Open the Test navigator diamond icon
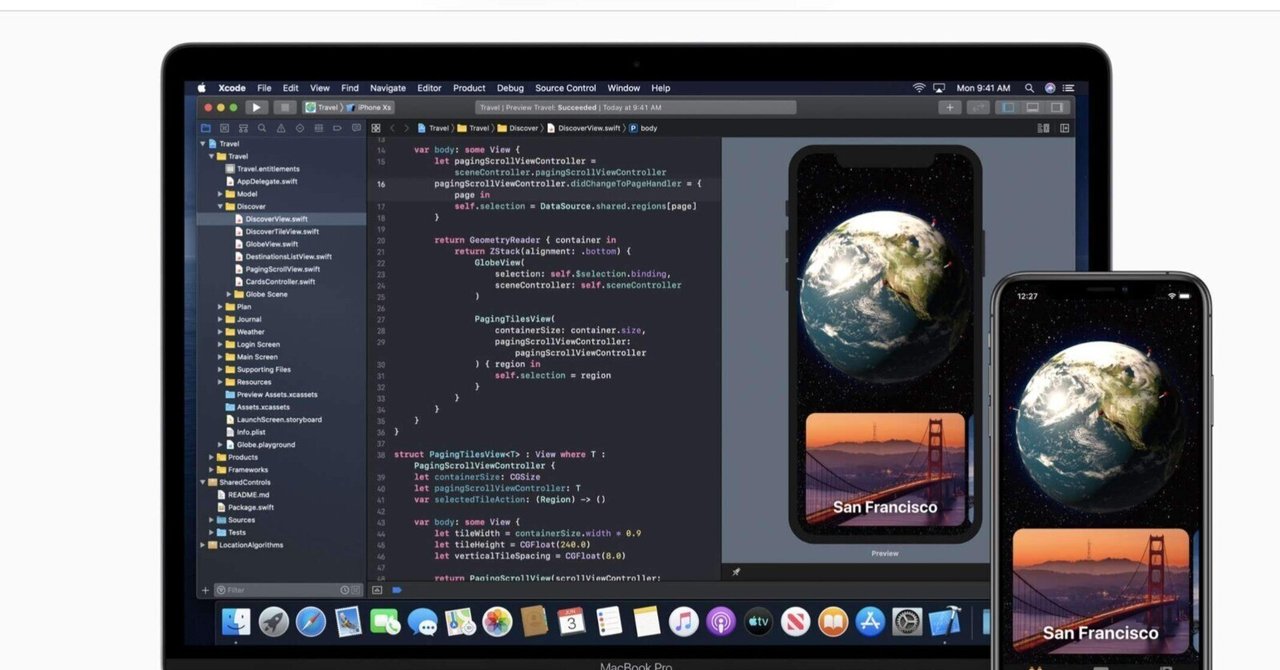The width and height of the screenshot is (1280, 670). click(299, 128)
